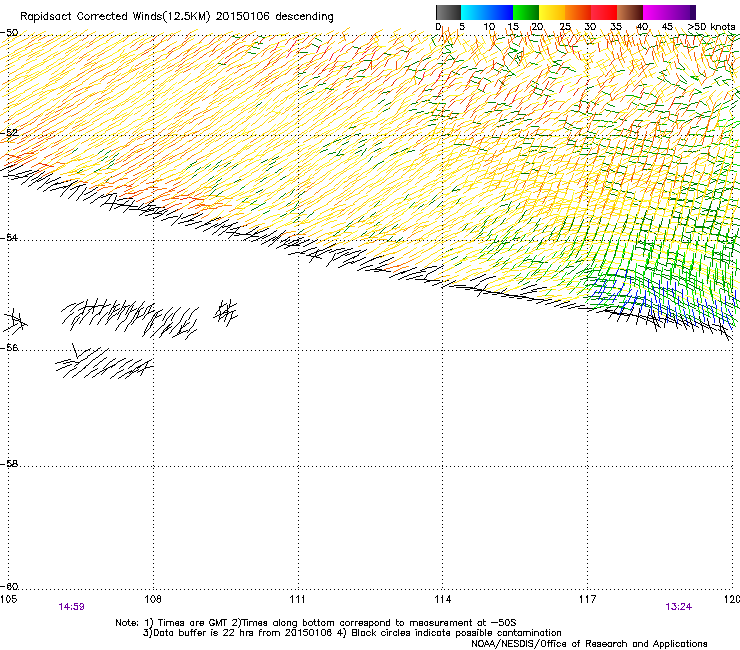740x650 pixels.
Task: Click the yellow 20-25 knots color segment
Action: coord(552,12)
